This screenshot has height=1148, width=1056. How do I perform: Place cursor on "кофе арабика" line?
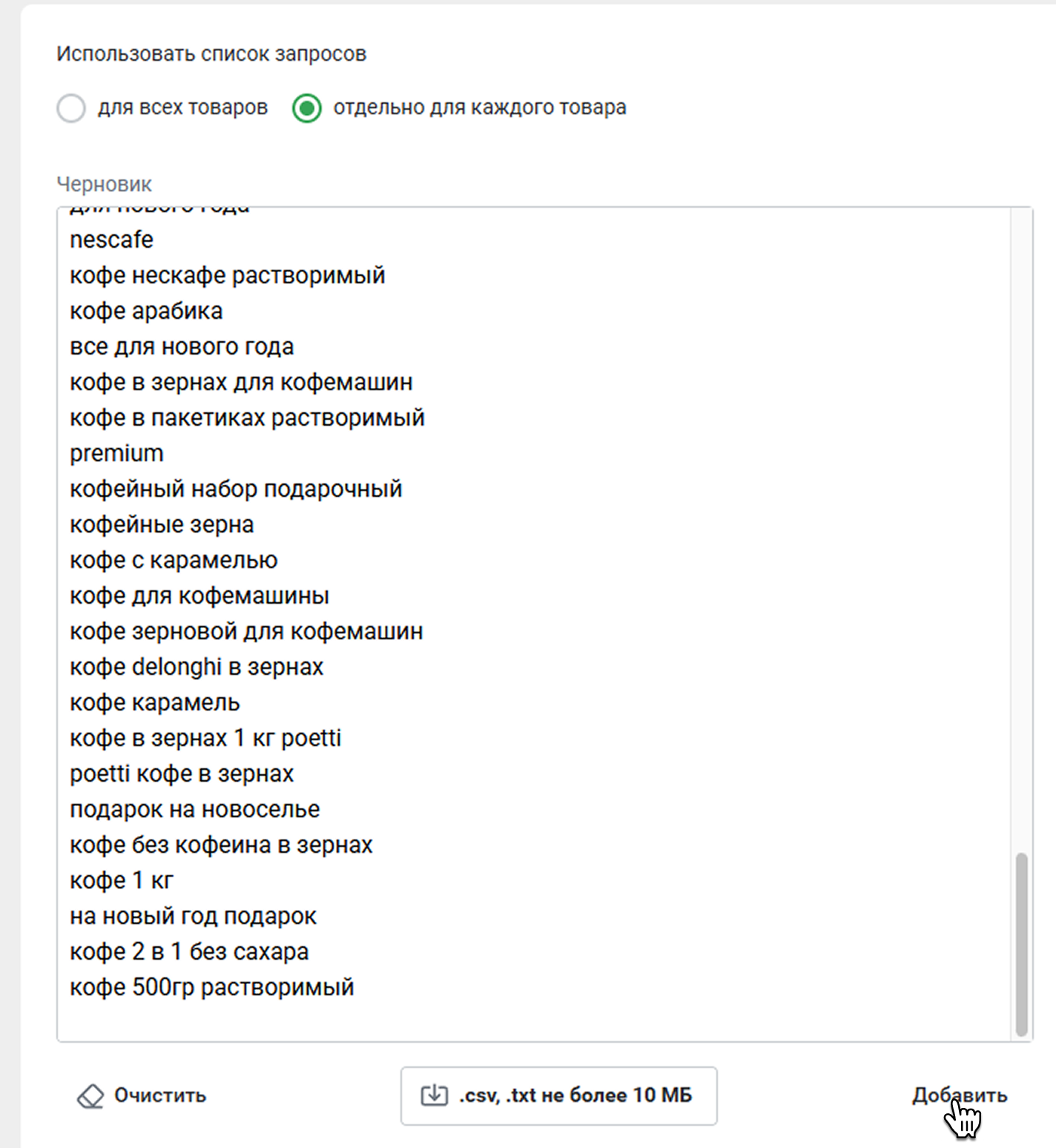(146, 311)
